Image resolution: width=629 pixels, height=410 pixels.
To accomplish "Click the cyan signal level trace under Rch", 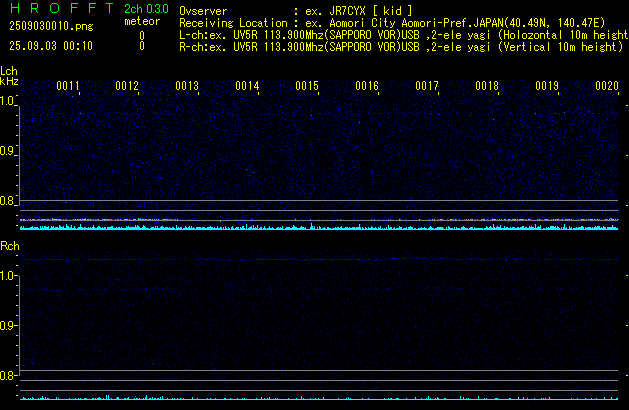I will [319, 398].
